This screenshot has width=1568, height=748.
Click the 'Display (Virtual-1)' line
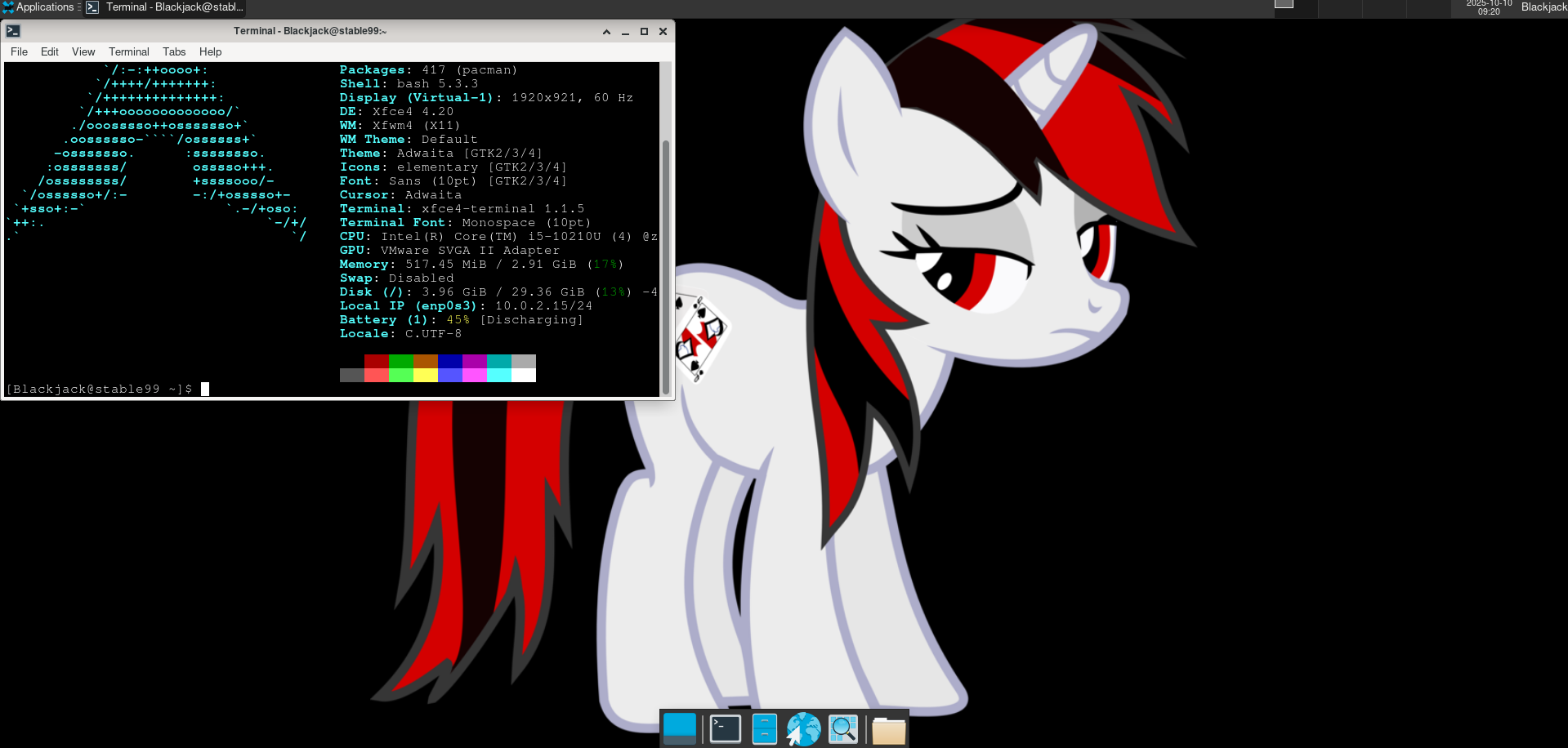tap(487, 97)
